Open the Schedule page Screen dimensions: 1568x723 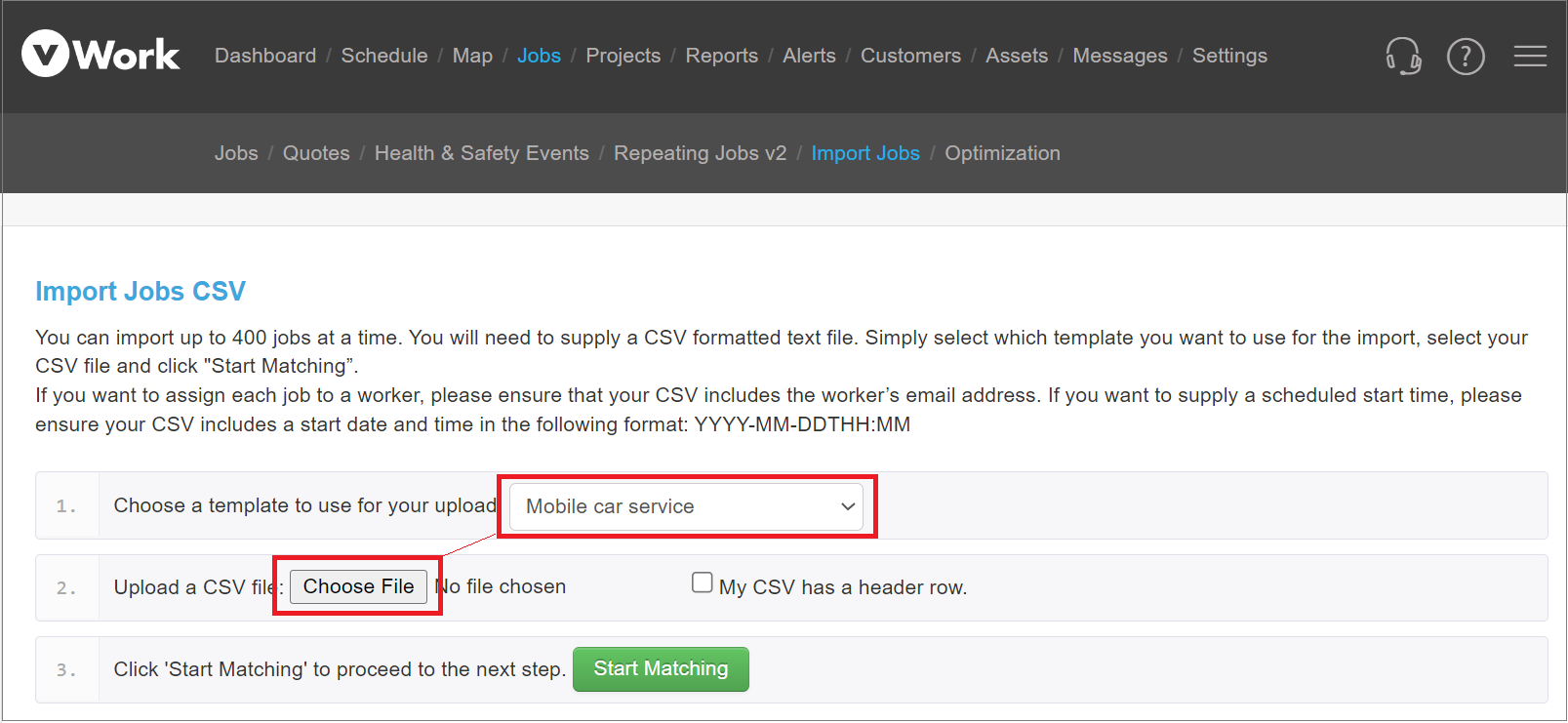coord(384,56)
